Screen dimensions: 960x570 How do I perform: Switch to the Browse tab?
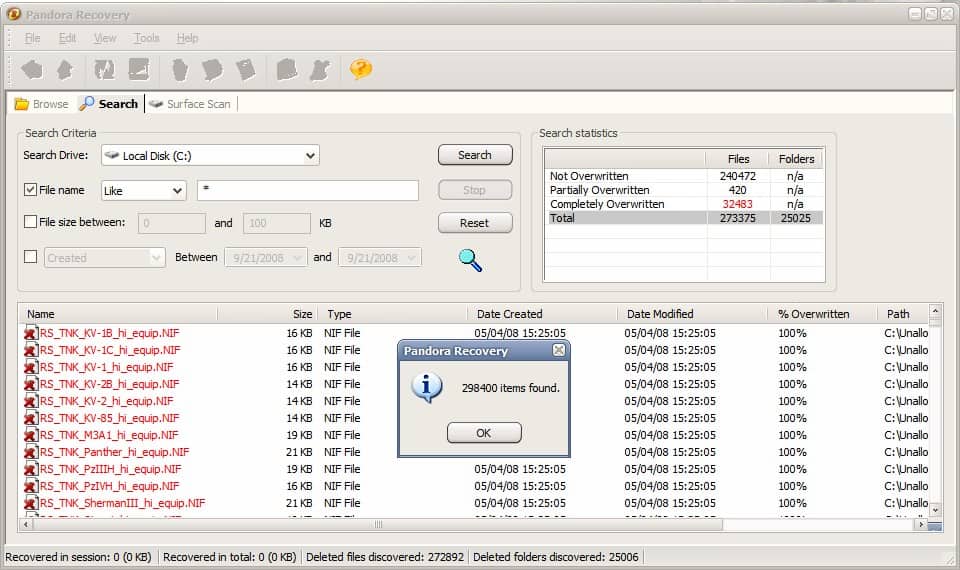[42, 104]
